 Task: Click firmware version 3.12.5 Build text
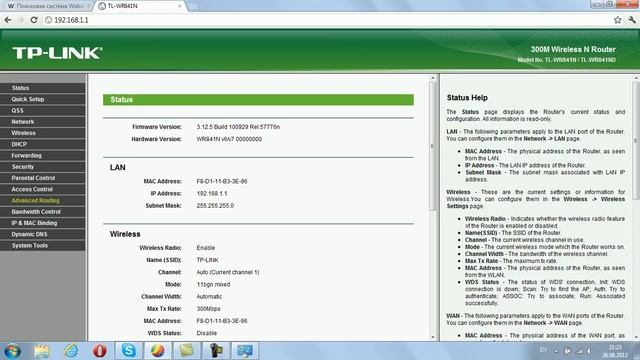(238, 127)
